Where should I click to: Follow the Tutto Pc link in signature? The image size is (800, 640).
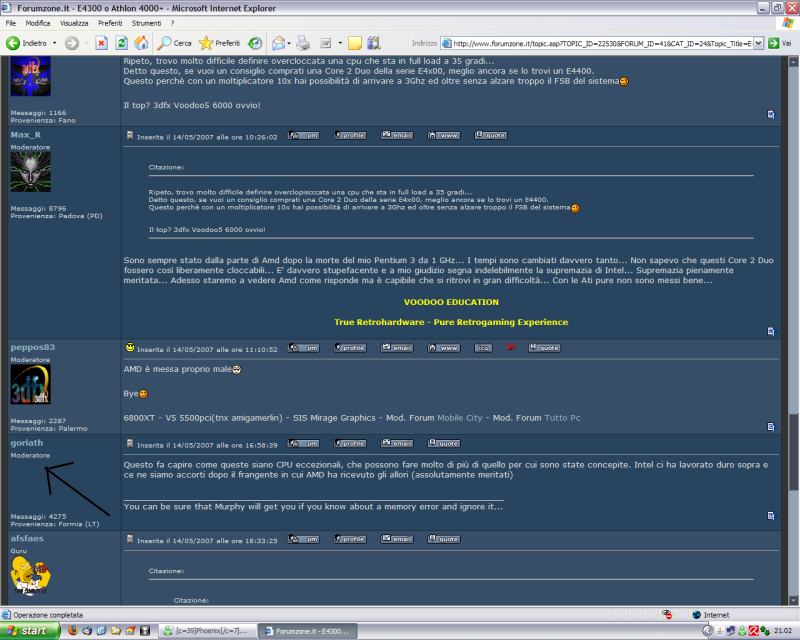click(562, 417)
